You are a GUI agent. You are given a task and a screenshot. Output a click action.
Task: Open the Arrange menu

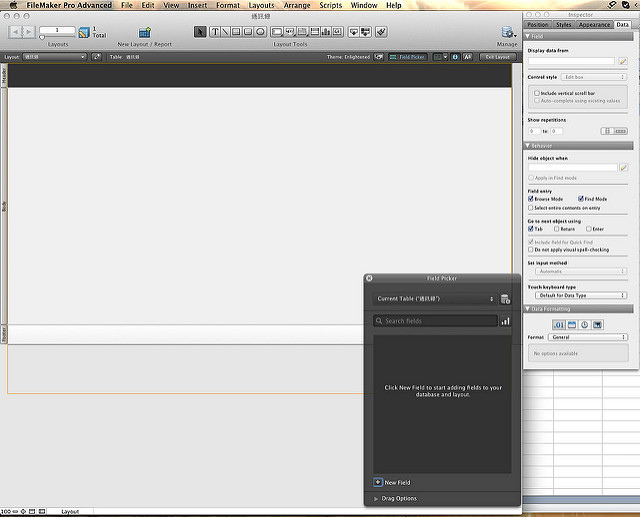click(x=297, y=5)
